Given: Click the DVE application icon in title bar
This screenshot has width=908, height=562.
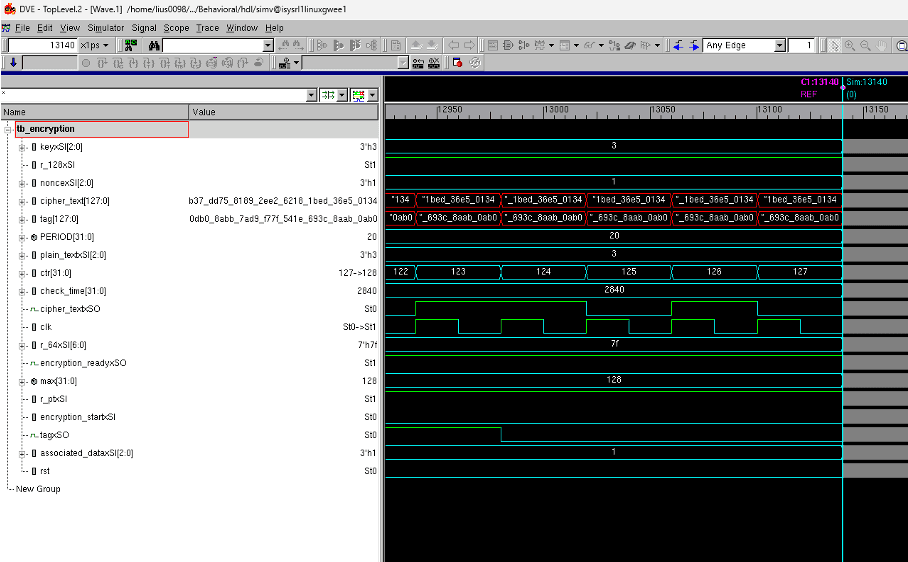Looking at the screenshot, I should click(x=9, y=9).
